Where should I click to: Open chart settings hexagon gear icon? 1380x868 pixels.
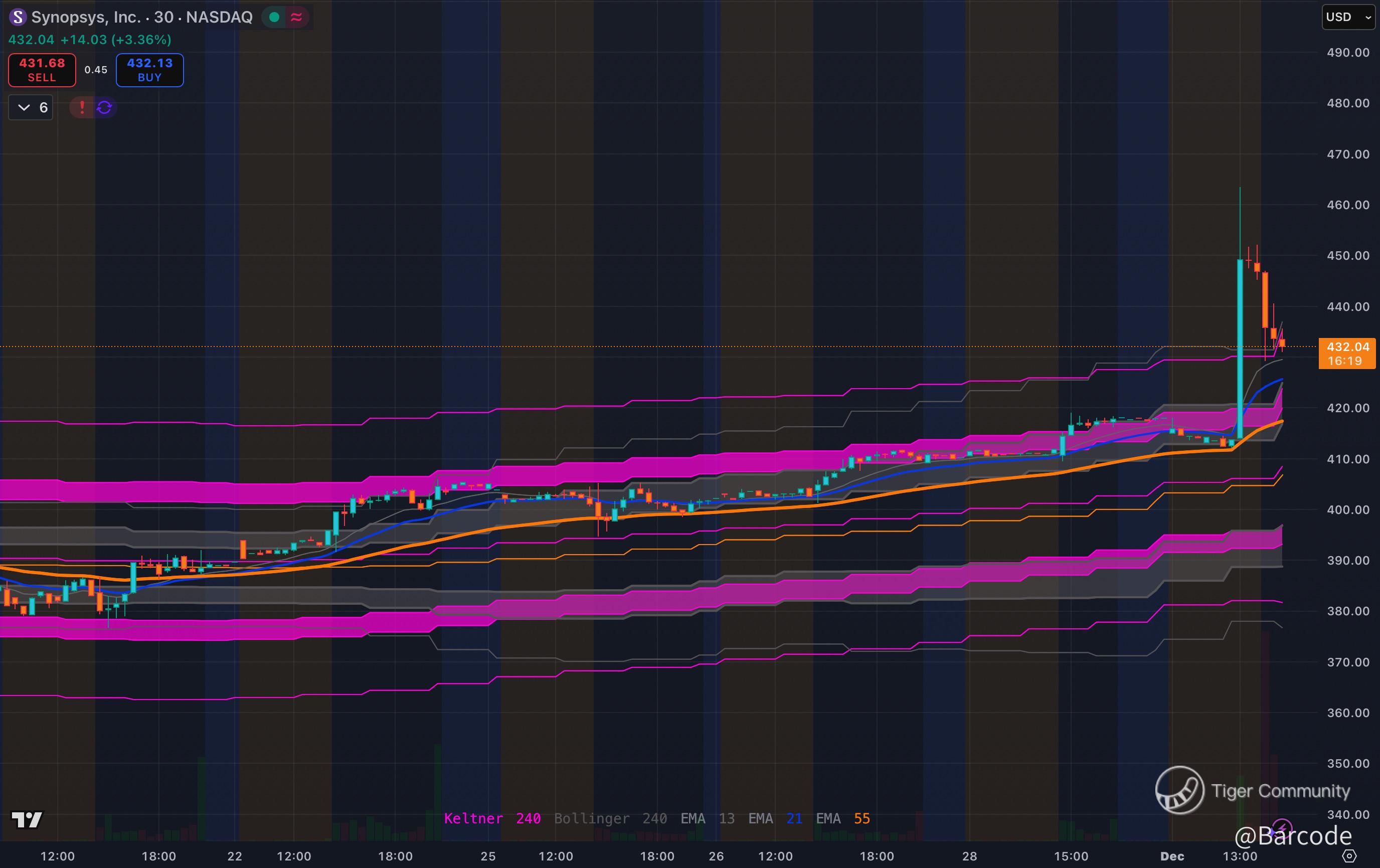tap(1349, 856)
